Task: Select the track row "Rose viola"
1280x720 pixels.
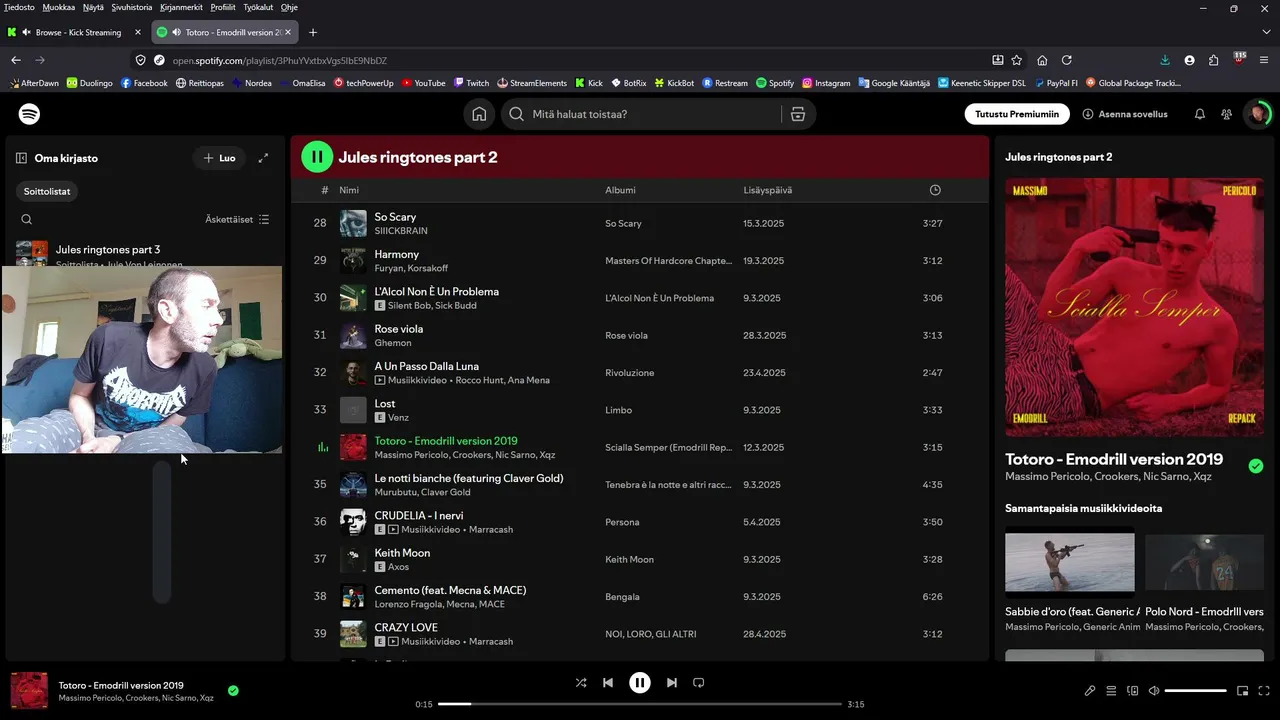Action: [640, 335]
